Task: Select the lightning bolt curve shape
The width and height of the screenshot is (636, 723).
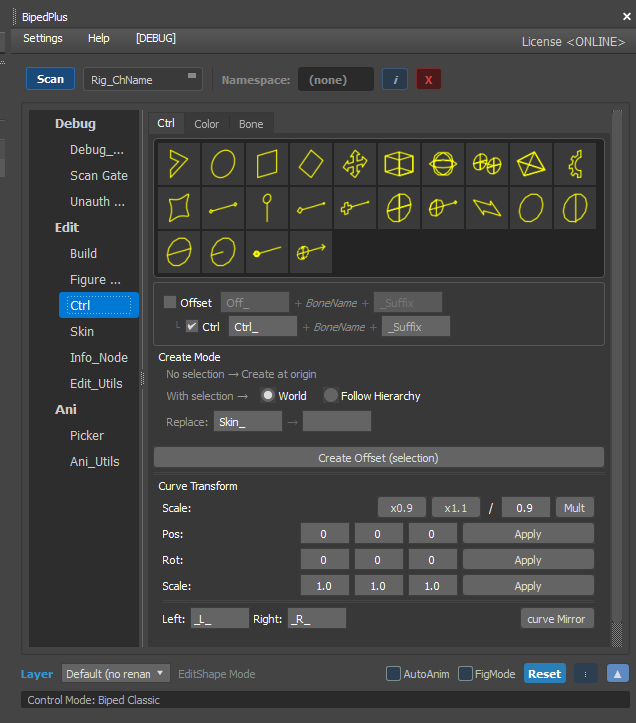Action: (487, 208)
